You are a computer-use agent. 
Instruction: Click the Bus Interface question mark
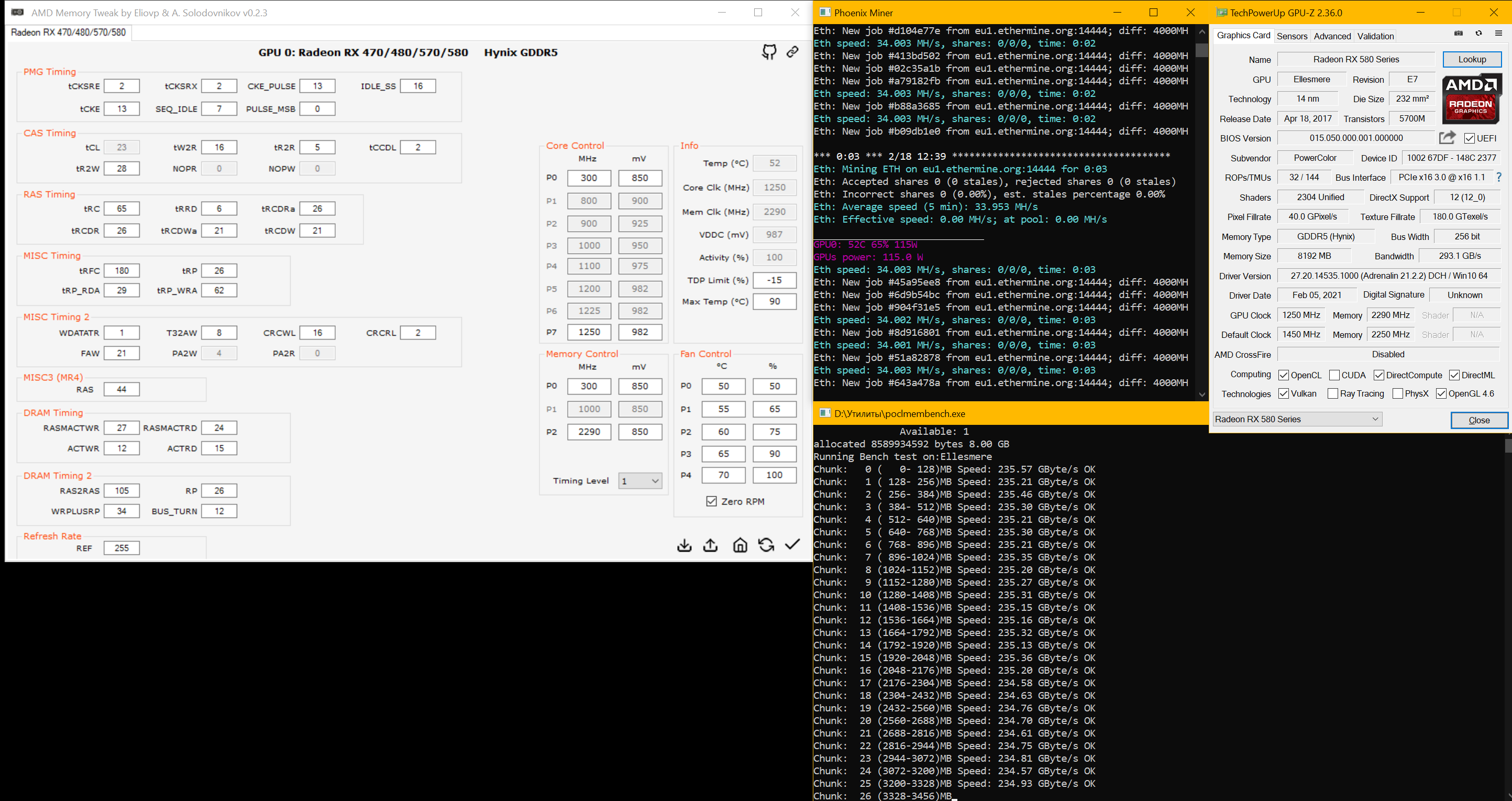click(x=1498, y=178)
